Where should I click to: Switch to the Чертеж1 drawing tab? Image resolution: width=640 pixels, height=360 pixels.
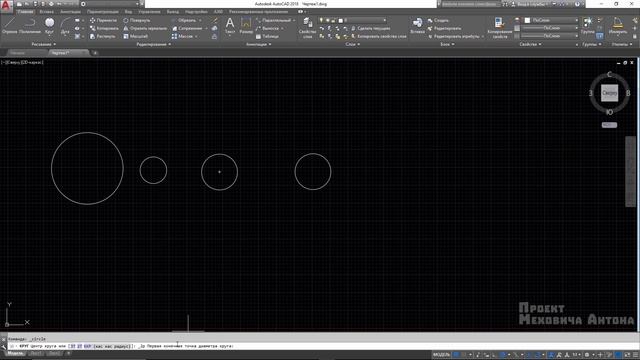[x=68, y=53]
